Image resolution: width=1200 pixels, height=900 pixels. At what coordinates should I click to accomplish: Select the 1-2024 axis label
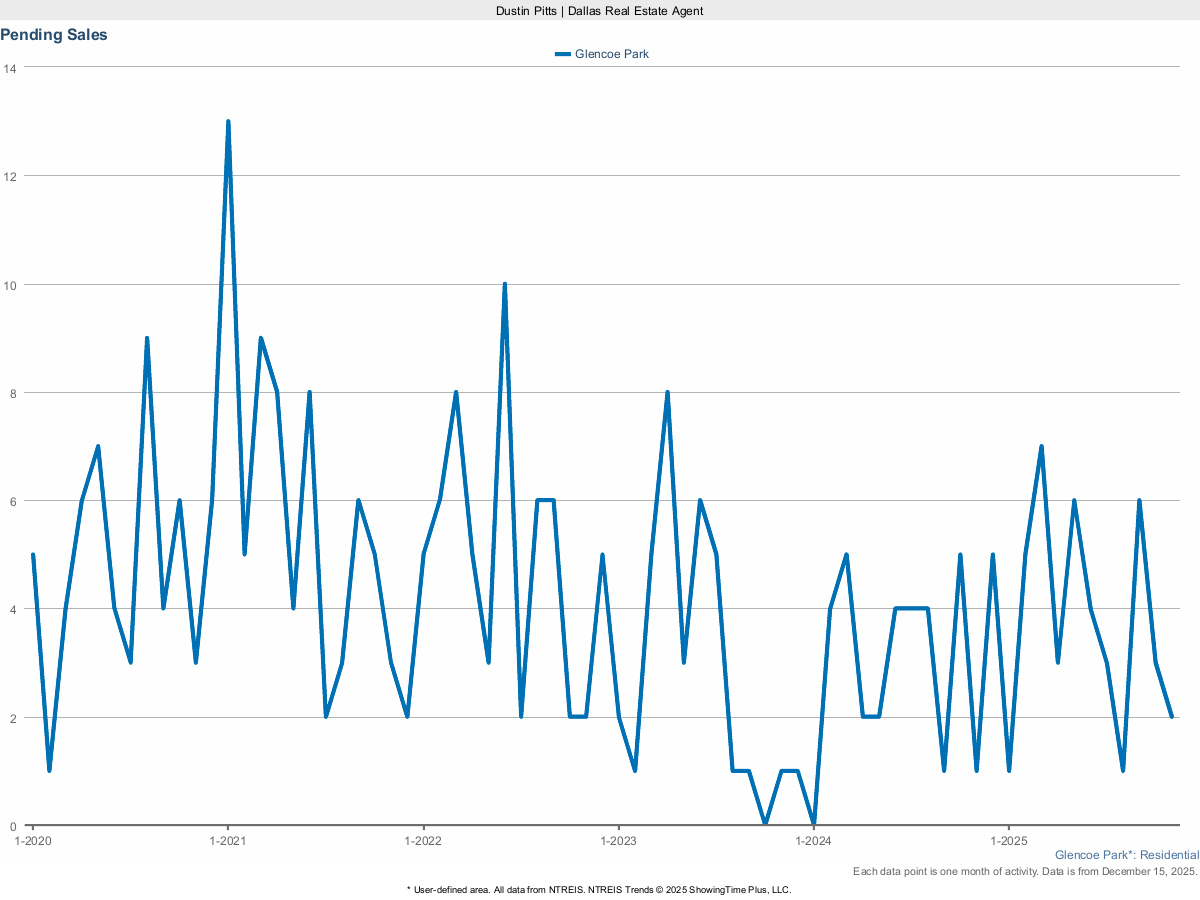tap(815, 841)
